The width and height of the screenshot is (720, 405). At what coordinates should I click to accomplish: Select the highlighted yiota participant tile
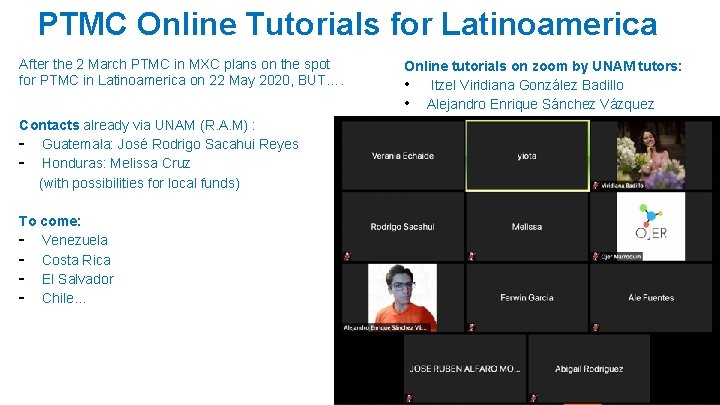(x=527, y=156)
